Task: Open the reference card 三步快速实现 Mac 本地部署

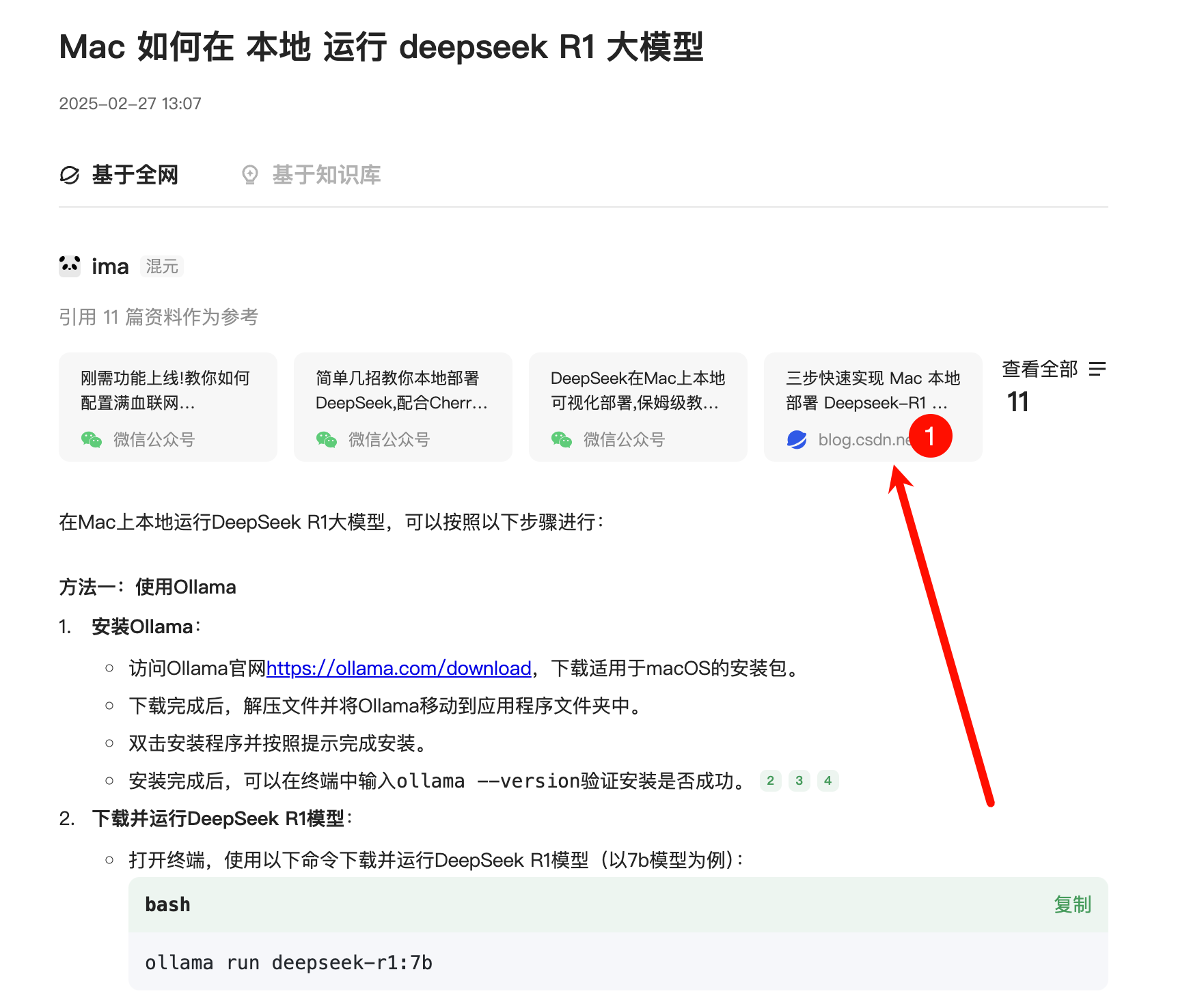Action: [873, 407]
